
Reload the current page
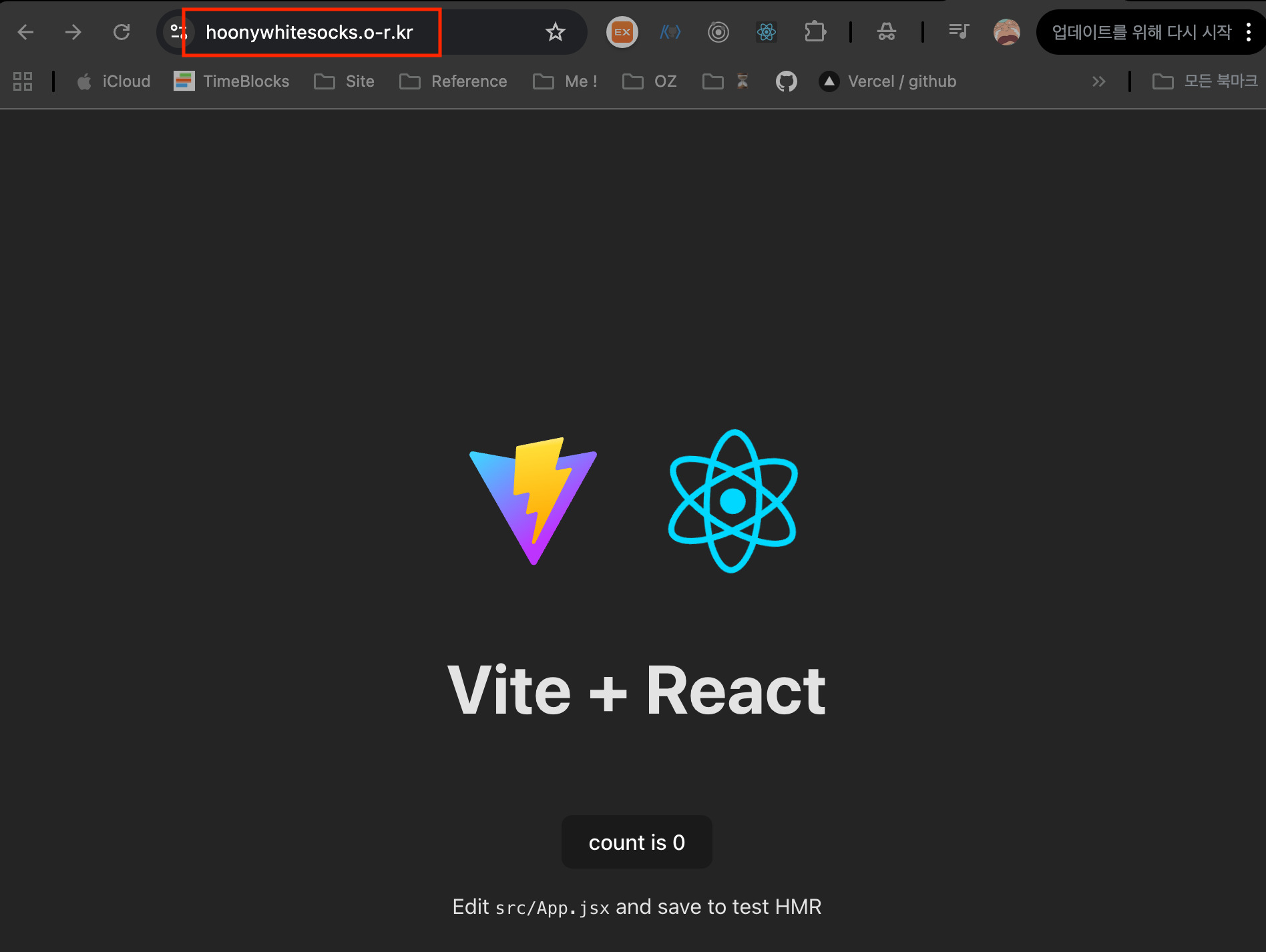pos(122,32)
